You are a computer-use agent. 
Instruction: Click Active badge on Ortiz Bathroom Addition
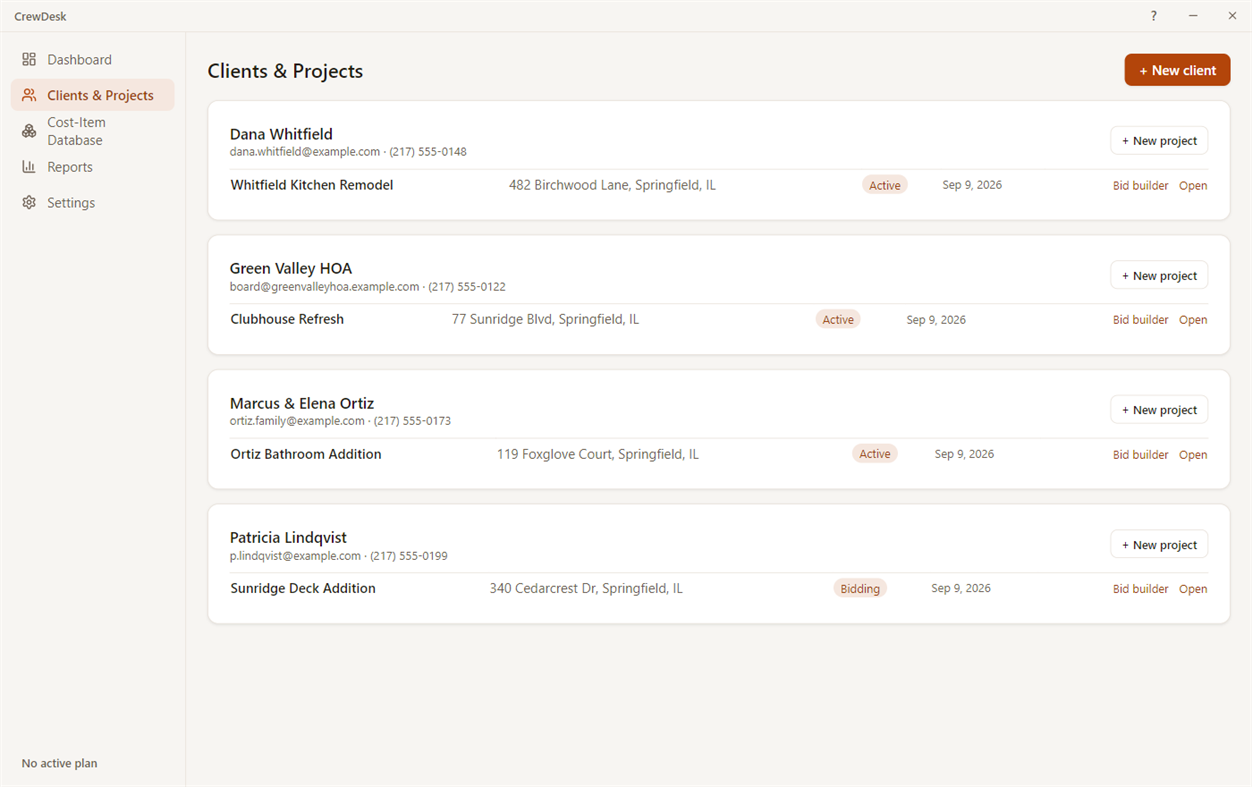[875, 454]
